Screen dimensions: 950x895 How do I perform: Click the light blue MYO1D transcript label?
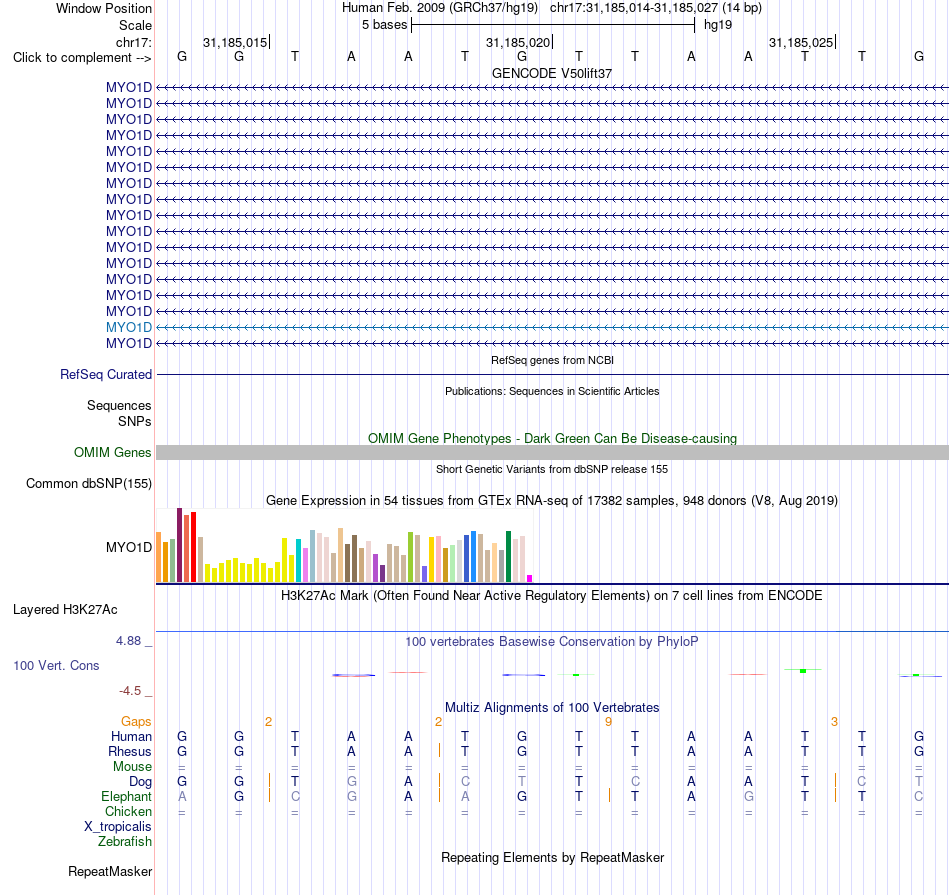[128, 327]
